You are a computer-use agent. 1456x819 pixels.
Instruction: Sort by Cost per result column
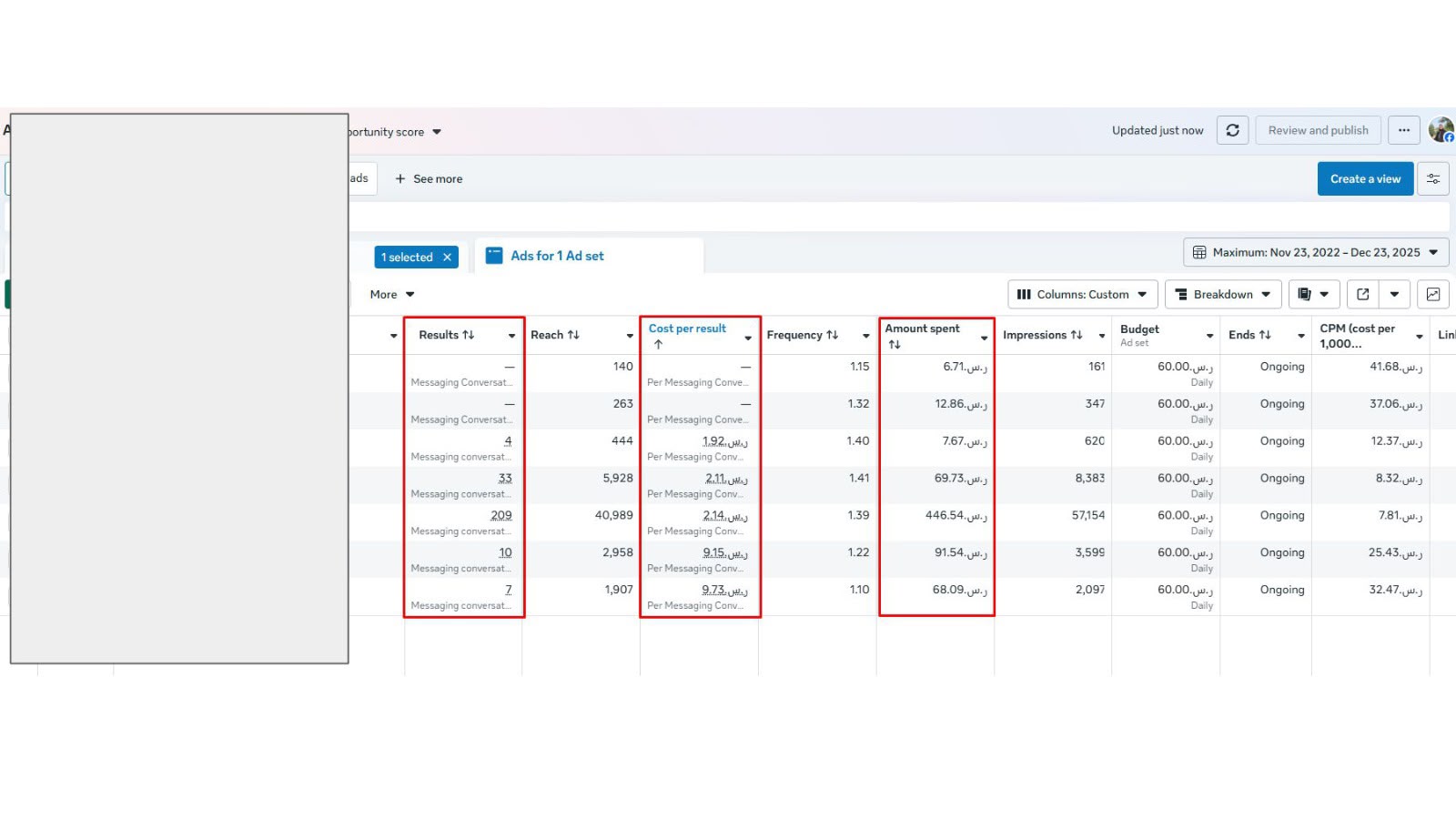[x=687, y=329]
